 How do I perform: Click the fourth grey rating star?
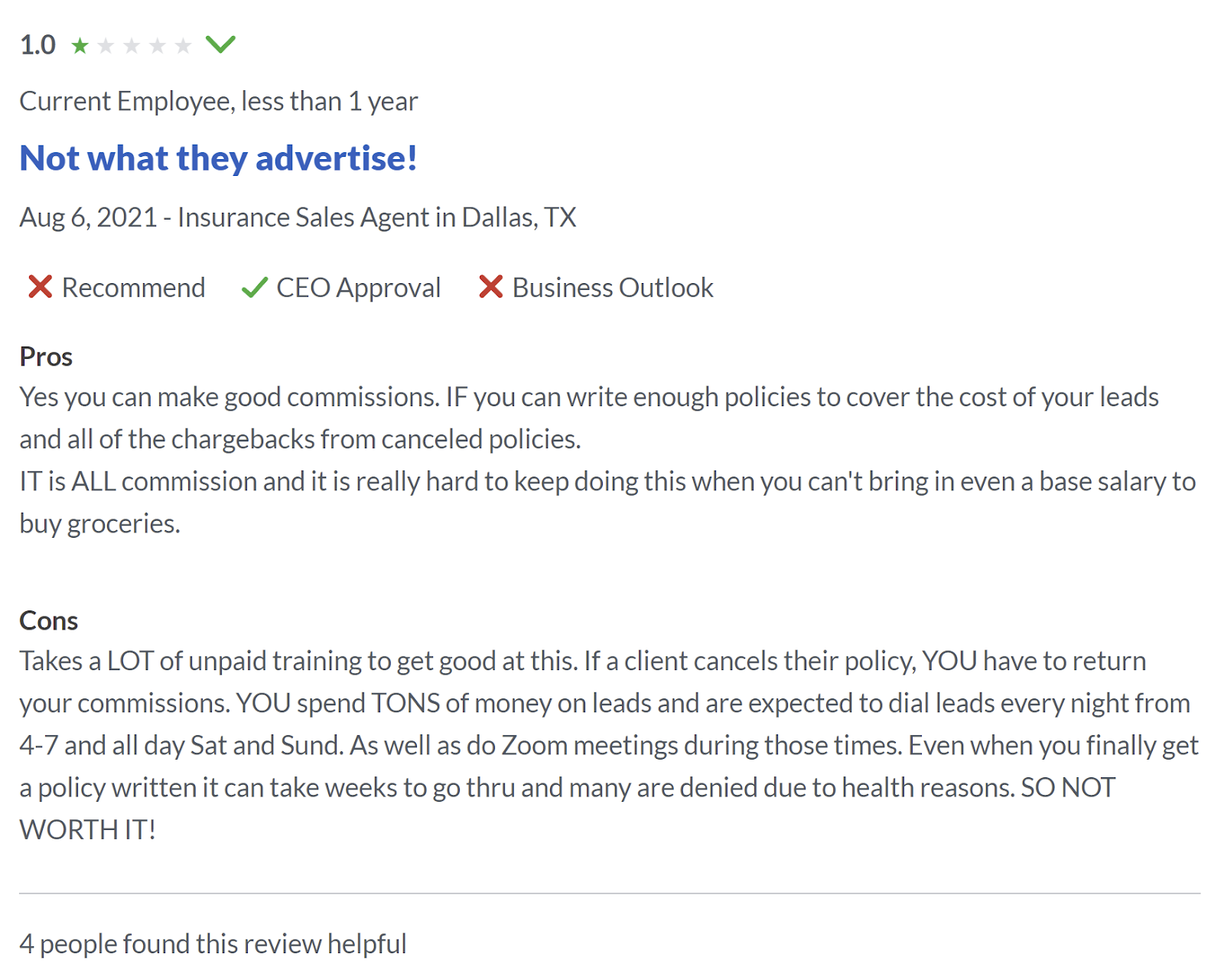tap(158, 46)
